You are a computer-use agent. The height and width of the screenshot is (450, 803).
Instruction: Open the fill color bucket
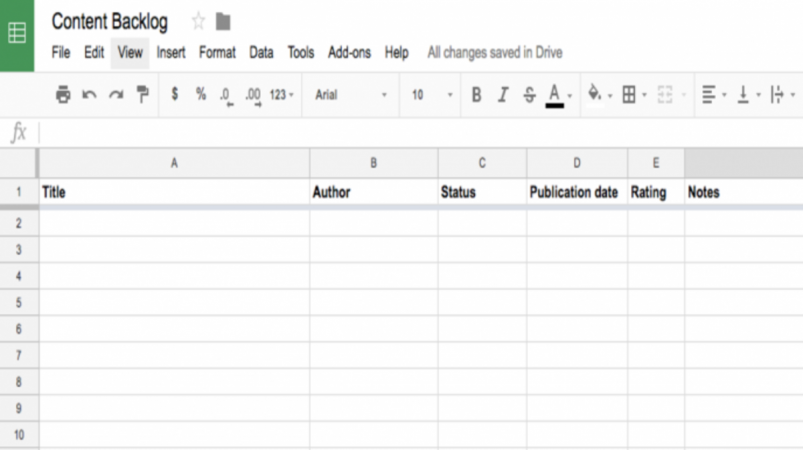pyautogui.click(x=595, y=94)
